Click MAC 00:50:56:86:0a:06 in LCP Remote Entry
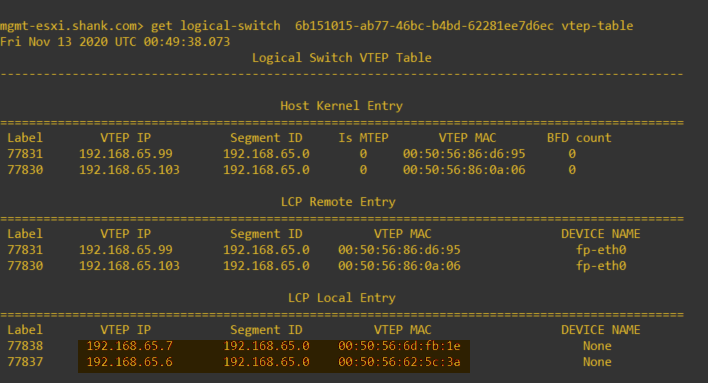Image resolution: width=708 pixels, height=383 pixels. pos(399,266)
